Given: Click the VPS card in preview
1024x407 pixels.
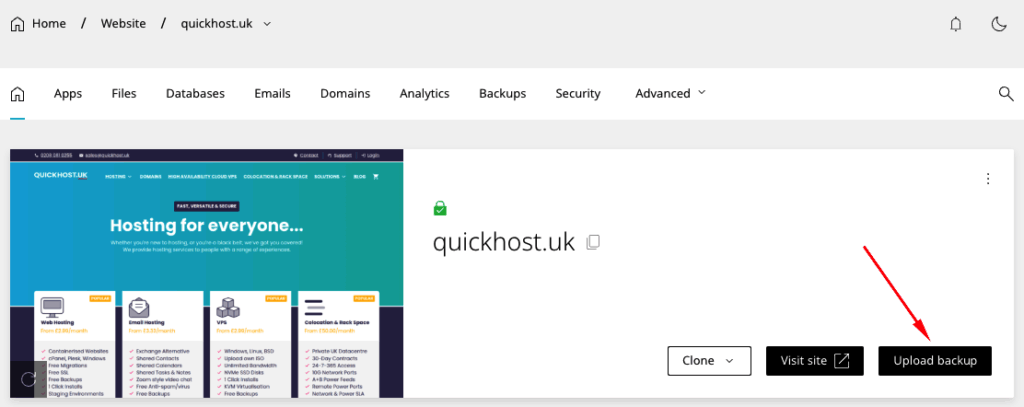Looking at the screenshot, I should (251, 344).
